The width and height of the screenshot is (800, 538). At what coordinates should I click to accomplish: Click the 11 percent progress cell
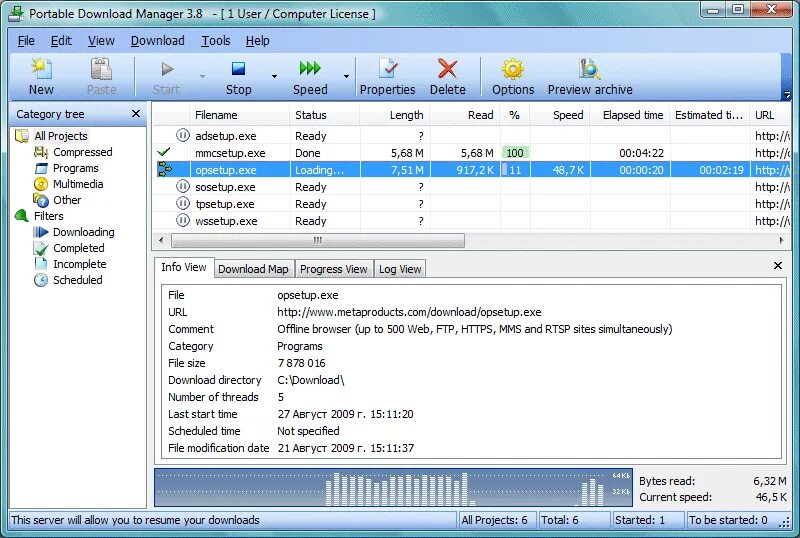(x=515, y=170)
